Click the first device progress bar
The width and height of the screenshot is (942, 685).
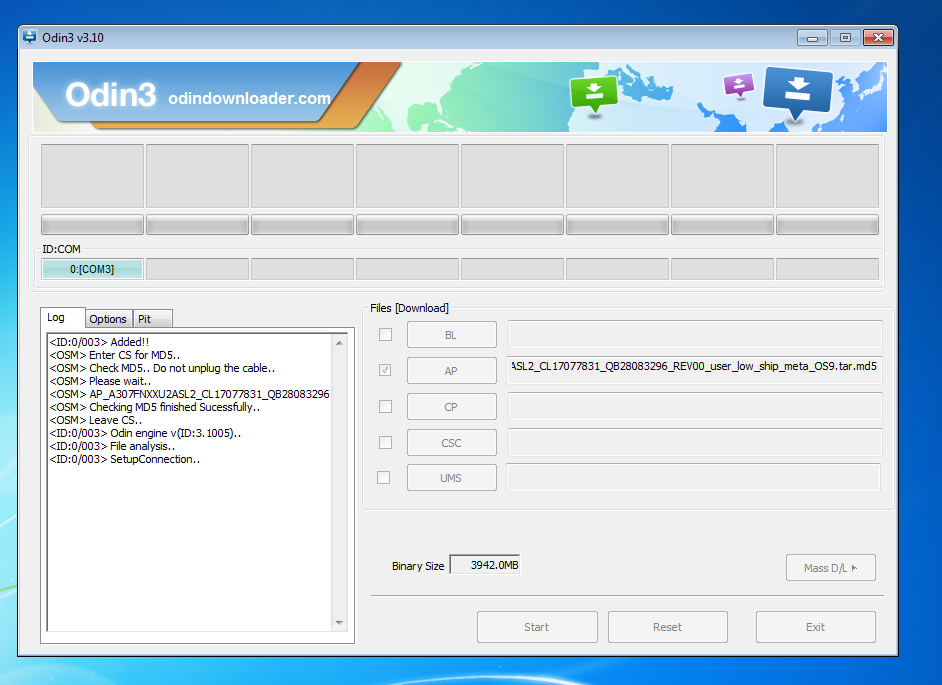[x=92, y=225]
